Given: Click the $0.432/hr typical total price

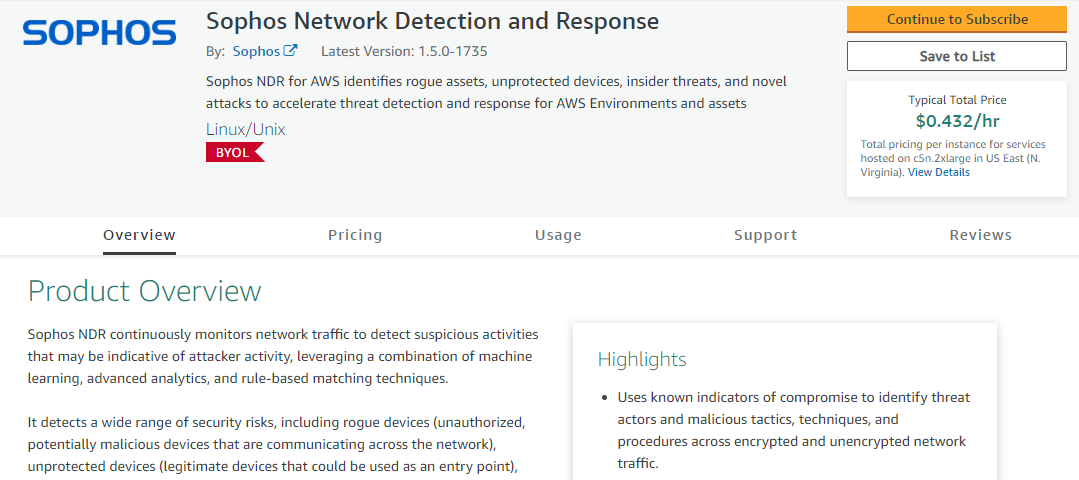Looking at the screenshot, I should pyautogui.click(x=957, y=121).
